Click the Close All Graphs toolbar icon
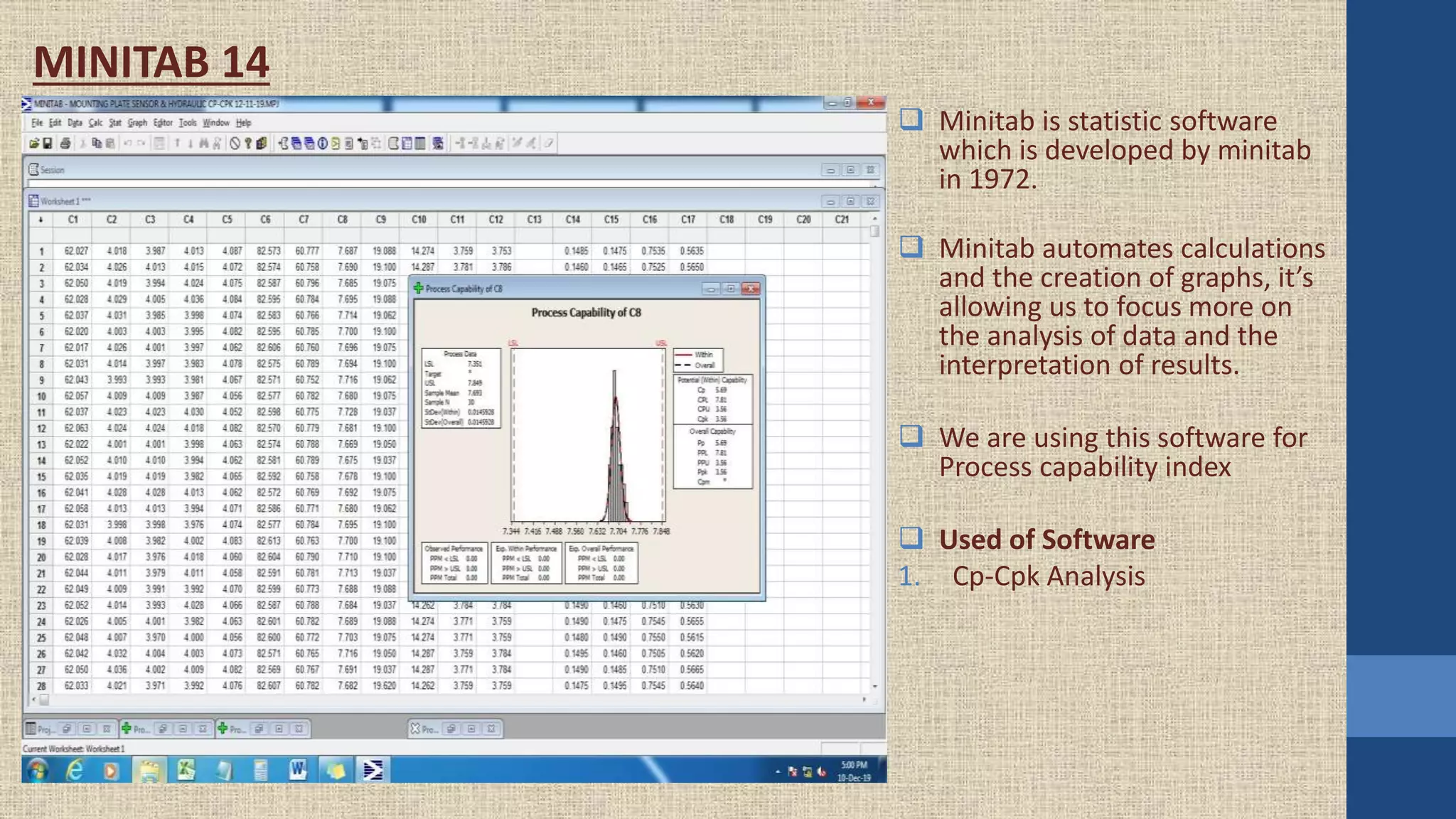The height and width of the screenshot is (819, 1456). [x=438, y=144]
